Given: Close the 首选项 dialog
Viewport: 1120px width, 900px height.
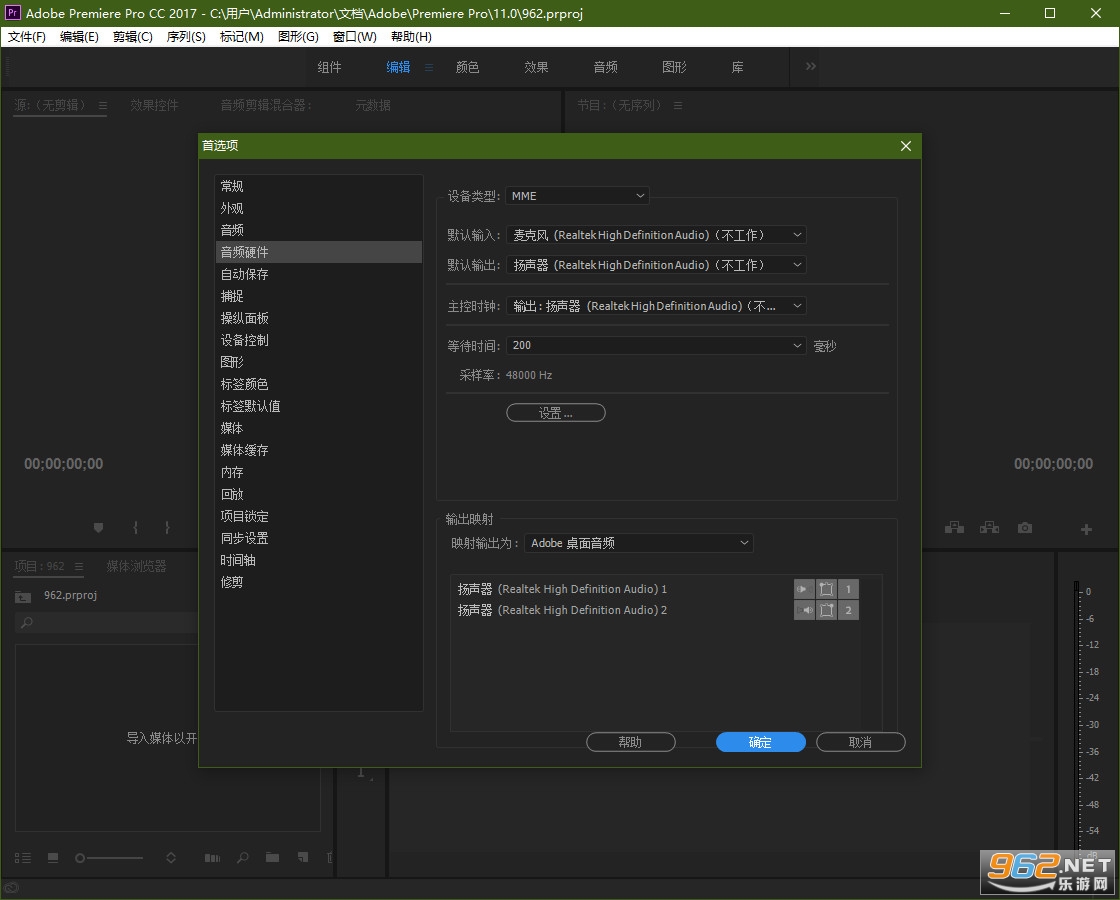Looking at the screenshot, I should click(906, 146).
